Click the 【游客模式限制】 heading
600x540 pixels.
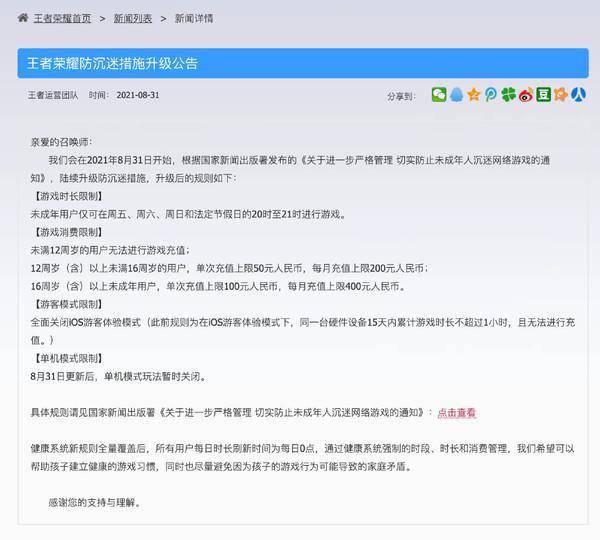point(69,304)
